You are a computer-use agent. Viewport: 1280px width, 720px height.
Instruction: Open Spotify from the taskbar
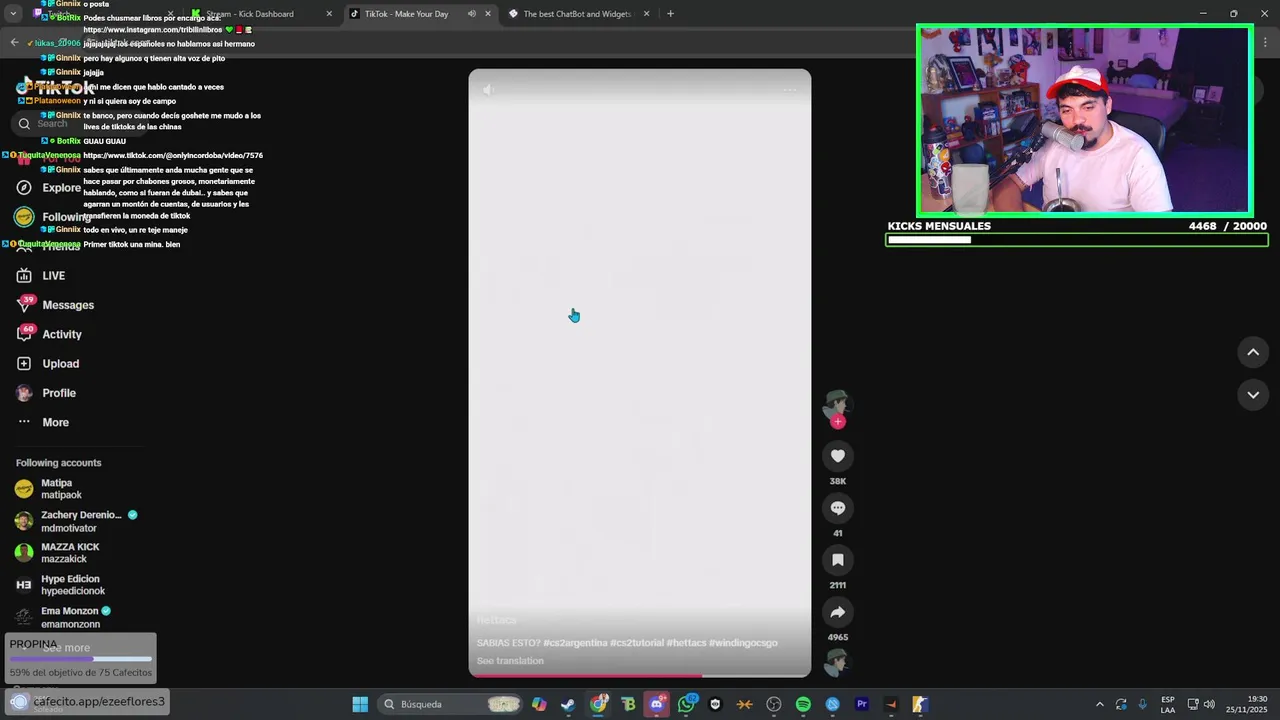[x=803, y=704]
